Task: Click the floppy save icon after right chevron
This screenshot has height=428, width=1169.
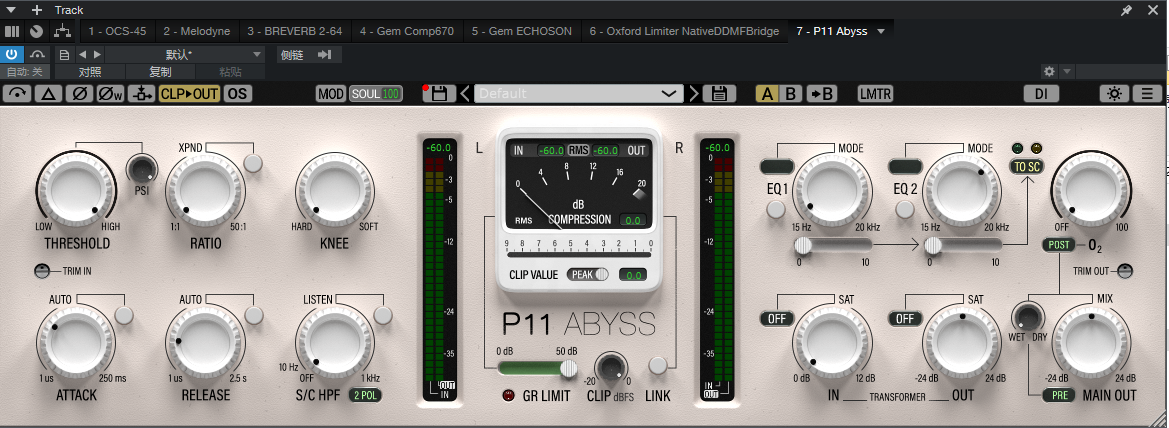Action: click(x=719, y=93)
